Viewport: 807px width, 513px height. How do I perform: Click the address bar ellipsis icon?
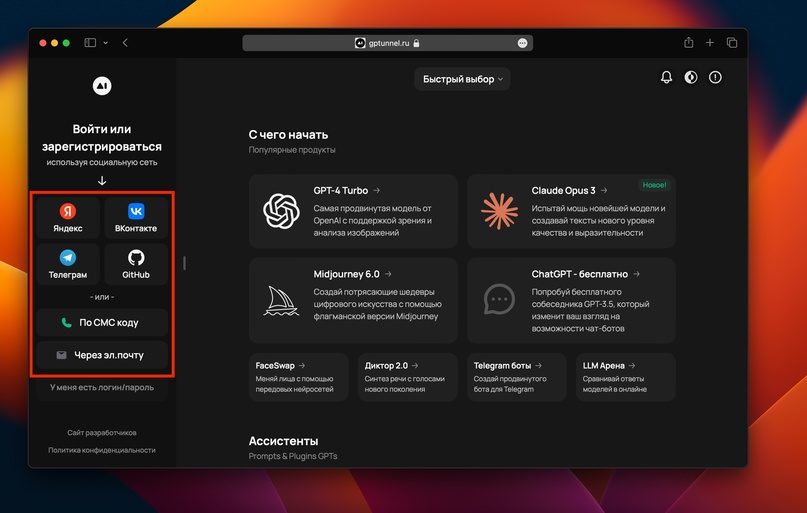(522, 43)
